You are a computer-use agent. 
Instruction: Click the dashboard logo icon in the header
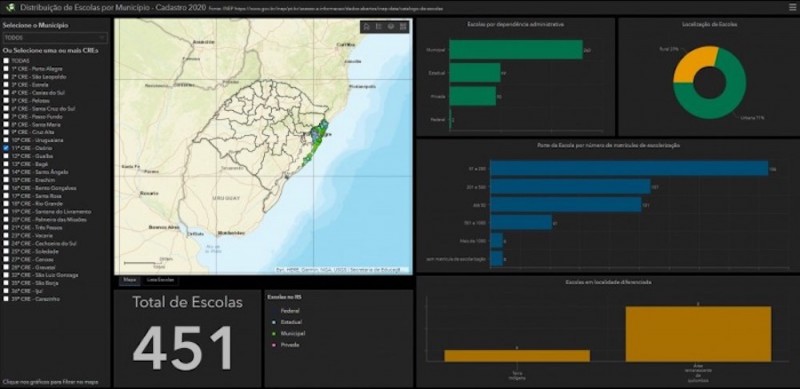tap(10, 8)
